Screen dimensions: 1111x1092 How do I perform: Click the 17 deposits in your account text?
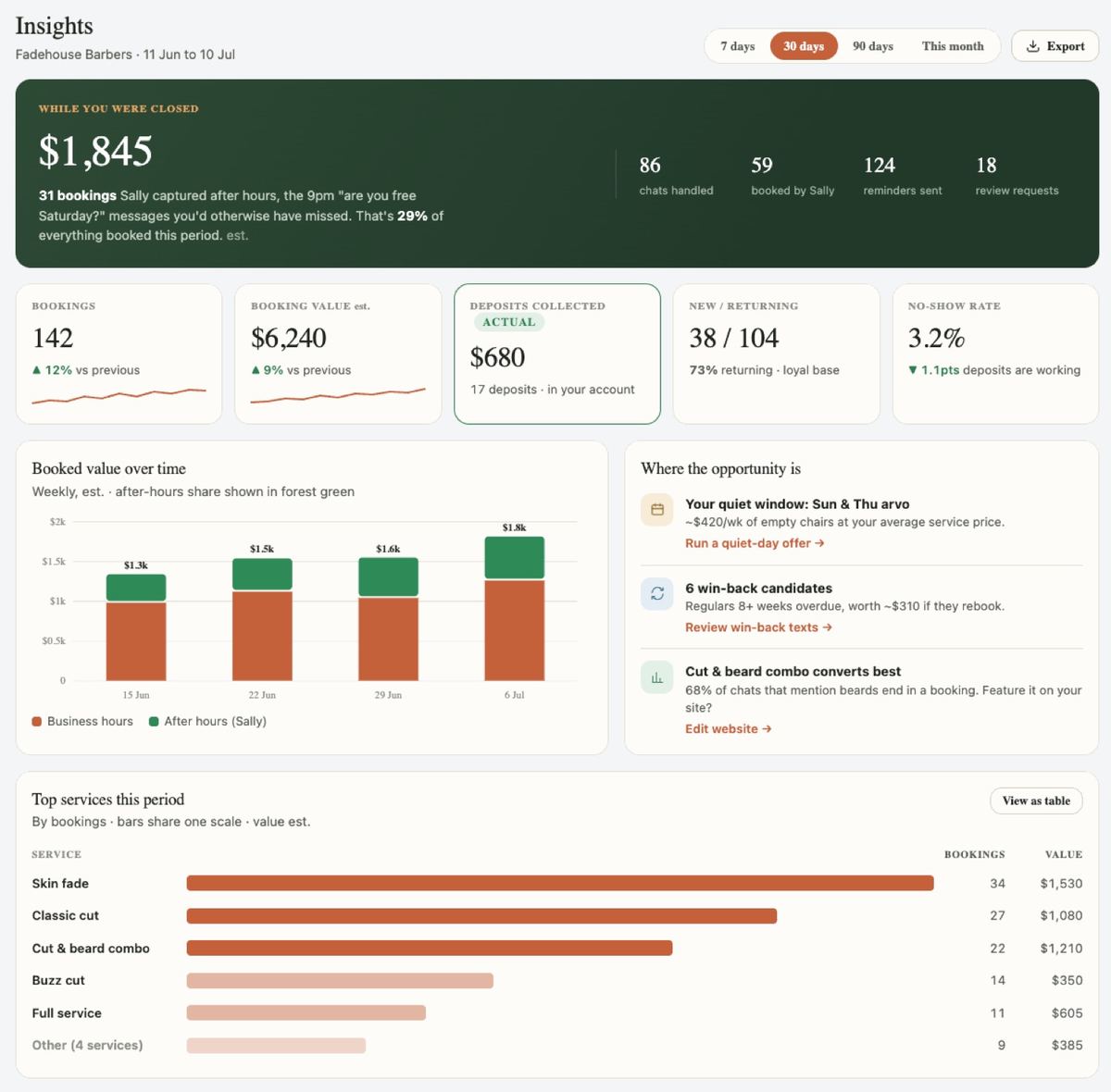pyautogui.click(x=552, y=390)
